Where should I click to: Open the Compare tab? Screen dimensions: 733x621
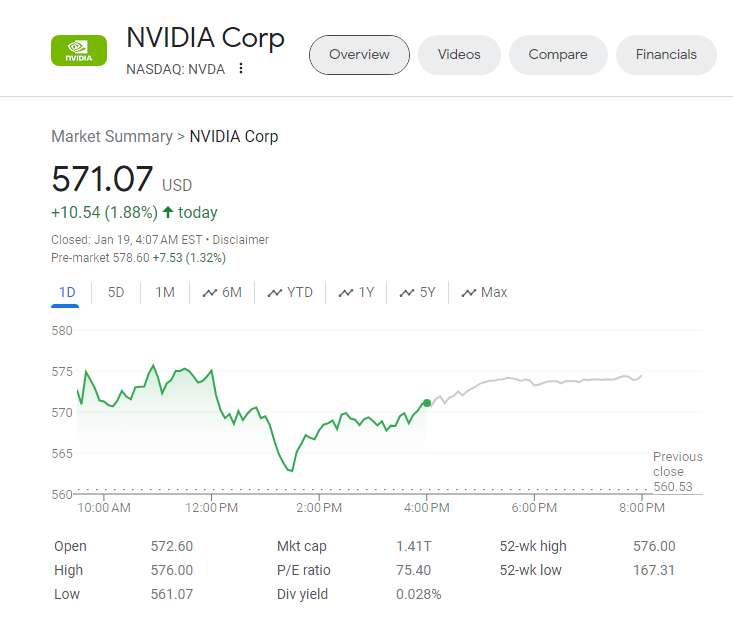coord(558,55)
